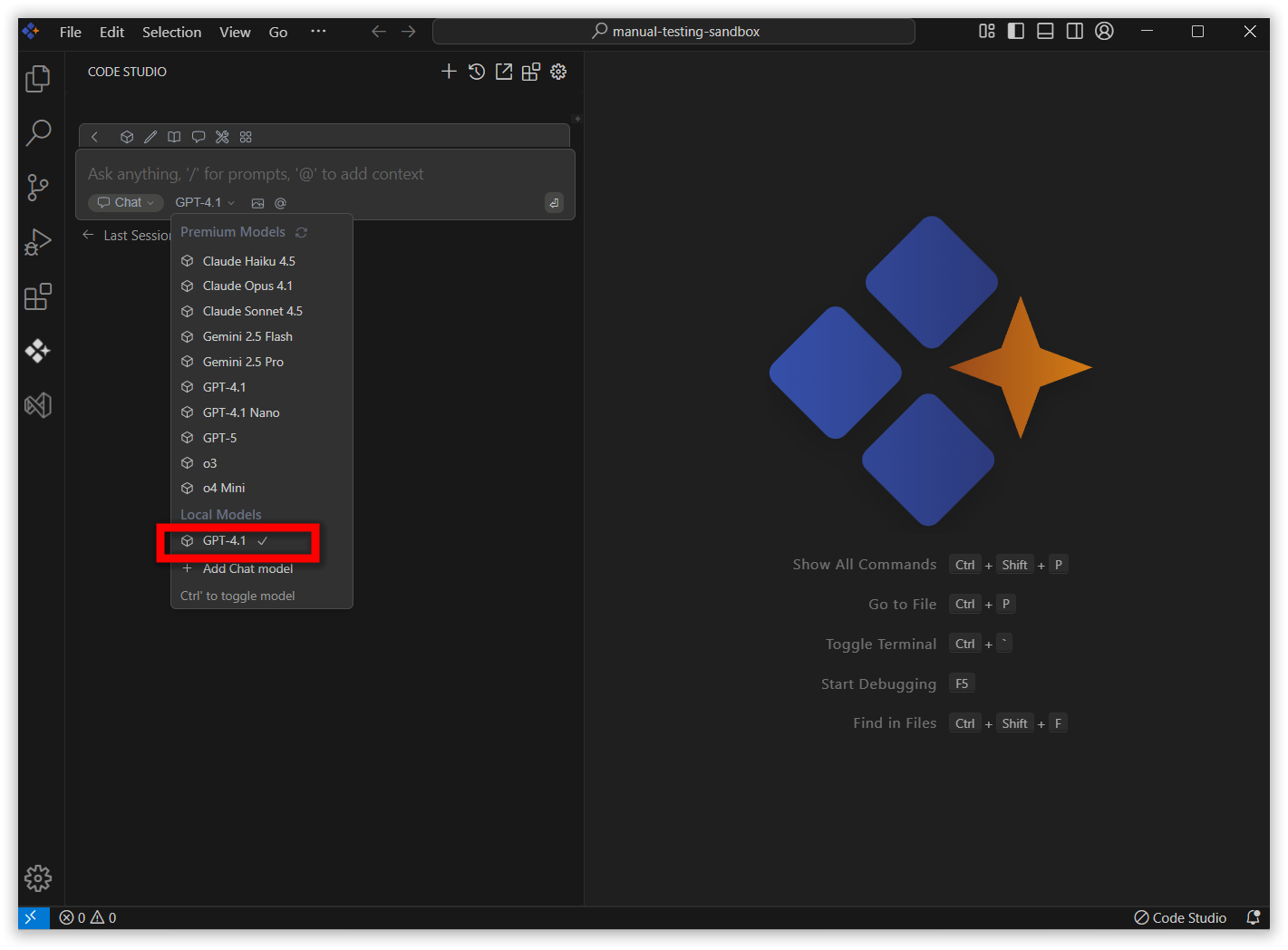Toggle the secondary side bar visibility
Viewport: 1288px width, 950px height.
tap(1074, 31)
